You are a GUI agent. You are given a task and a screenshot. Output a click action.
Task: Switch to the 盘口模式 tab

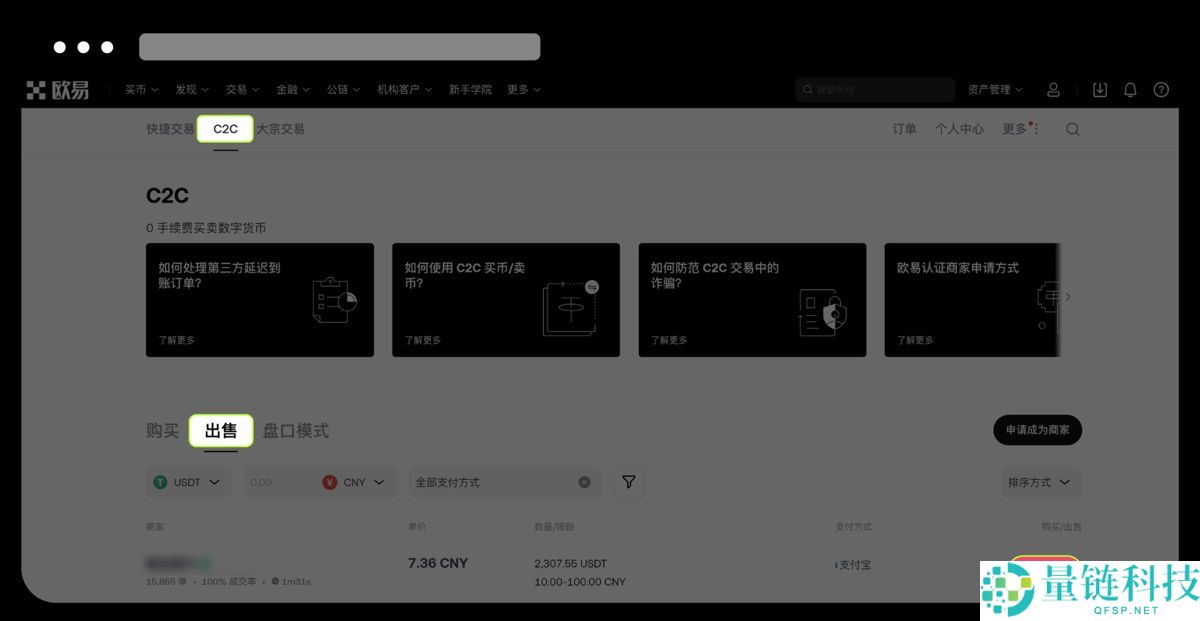(x=296, y=431)
